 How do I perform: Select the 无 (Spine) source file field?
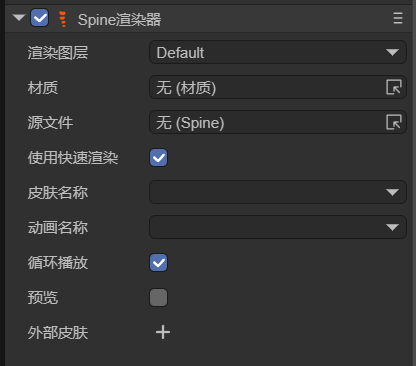(278, 122)
